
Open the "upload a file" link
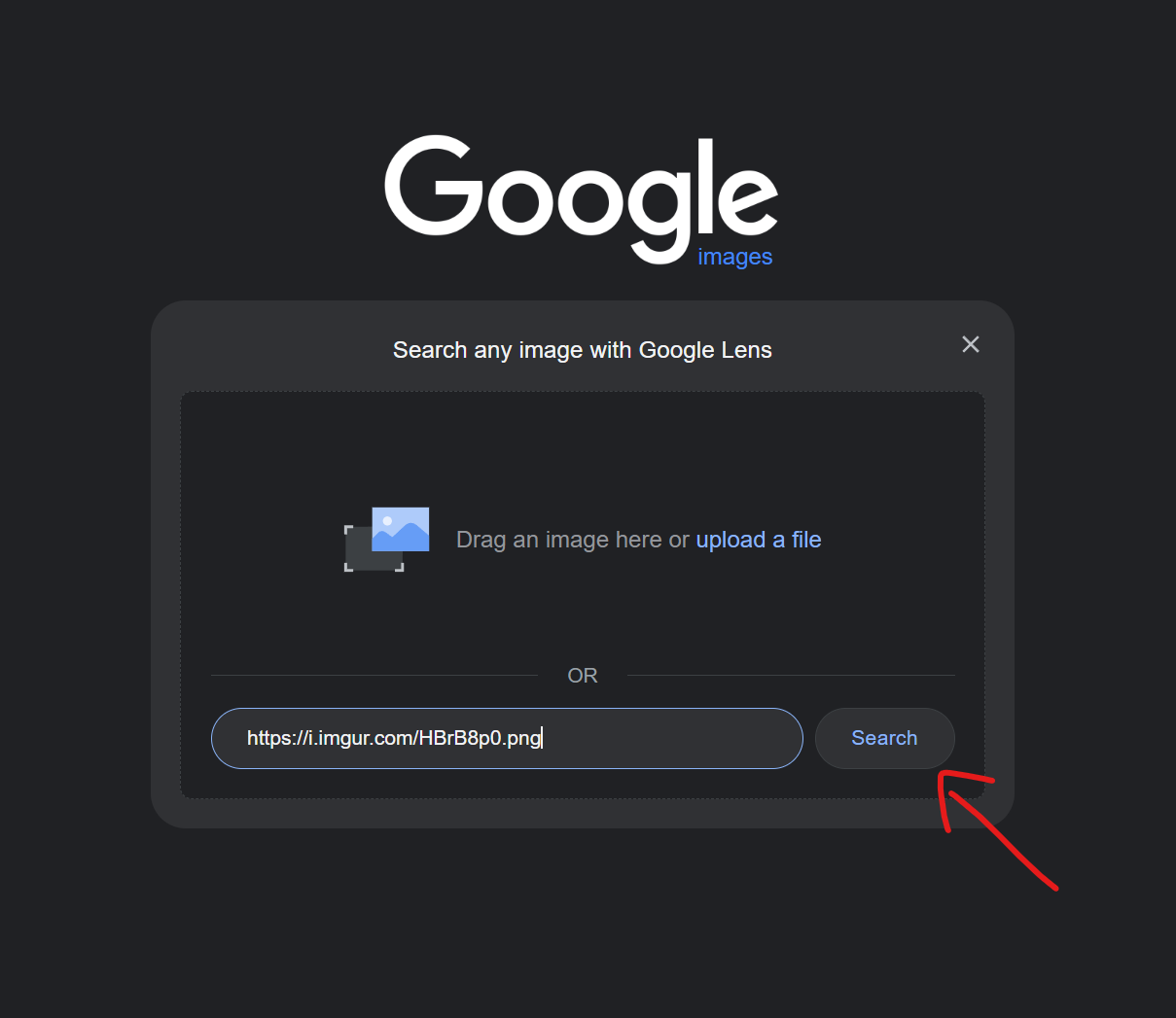point(759,540)
